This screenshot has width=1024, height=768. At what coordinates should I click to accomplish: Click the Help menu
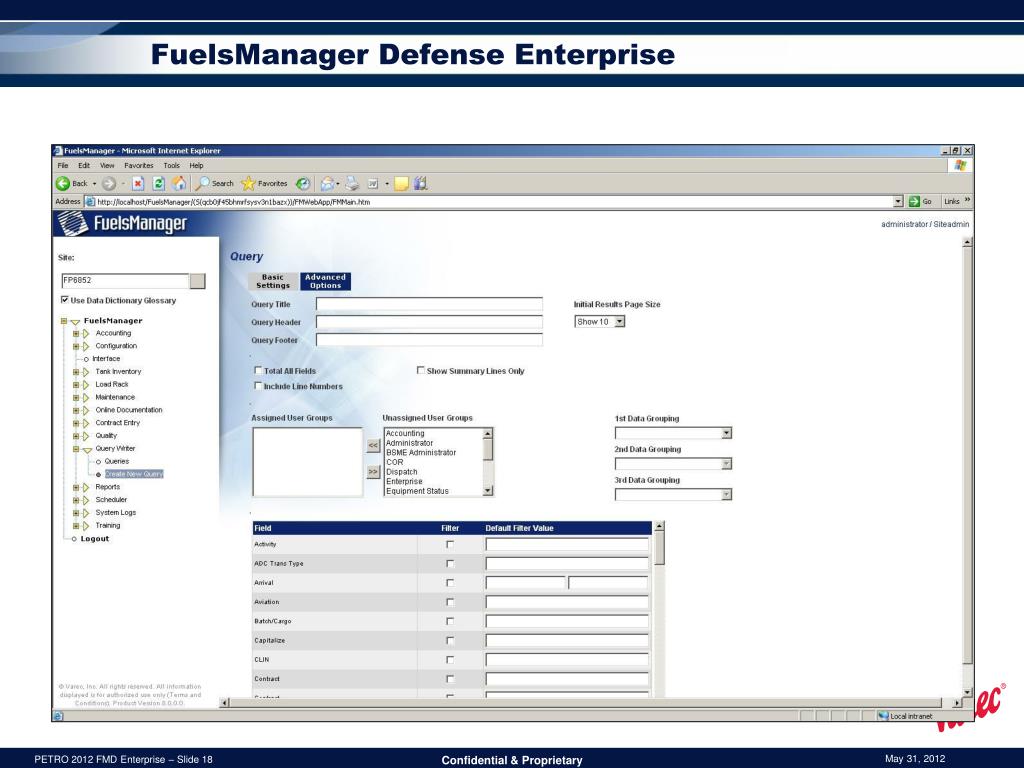pyautogui.click(x=197, y=165)
